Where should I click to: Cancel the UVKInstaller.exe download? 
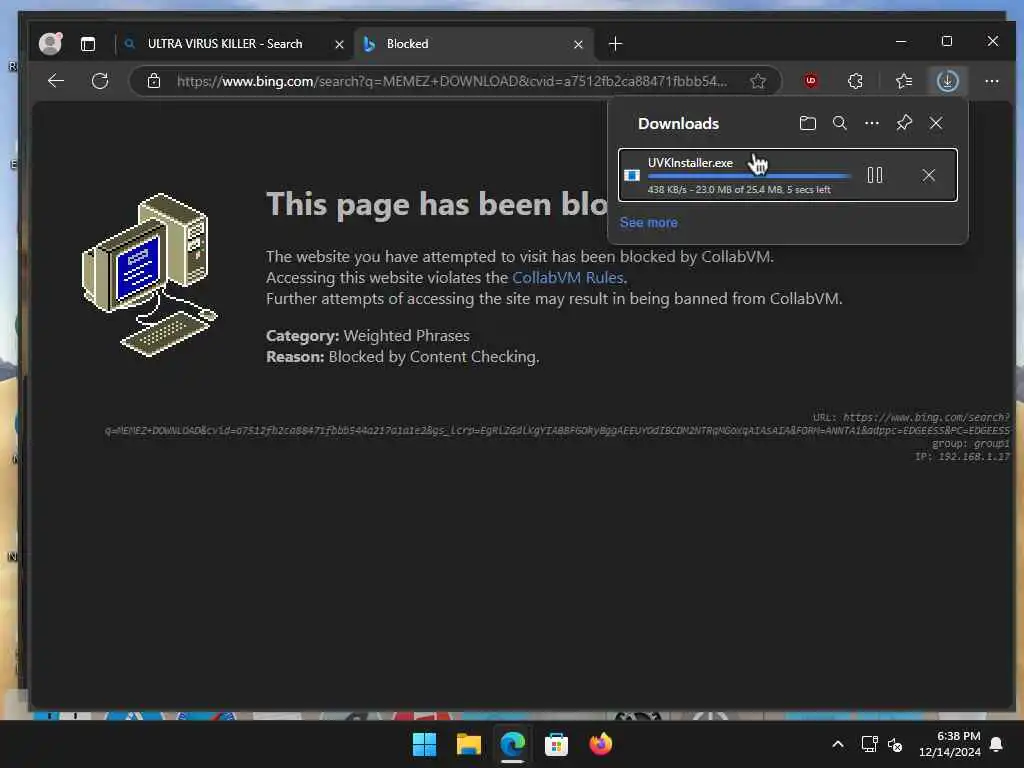(x=929, y=175)
